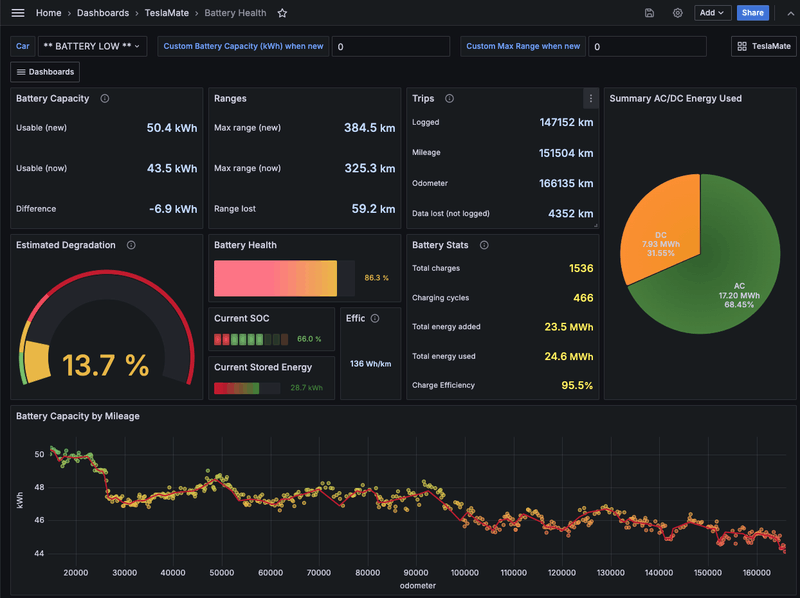This screenshot has width=800, height=598.
Task: Open the Trips panel three-dot menu
Action: coord(591,98)
